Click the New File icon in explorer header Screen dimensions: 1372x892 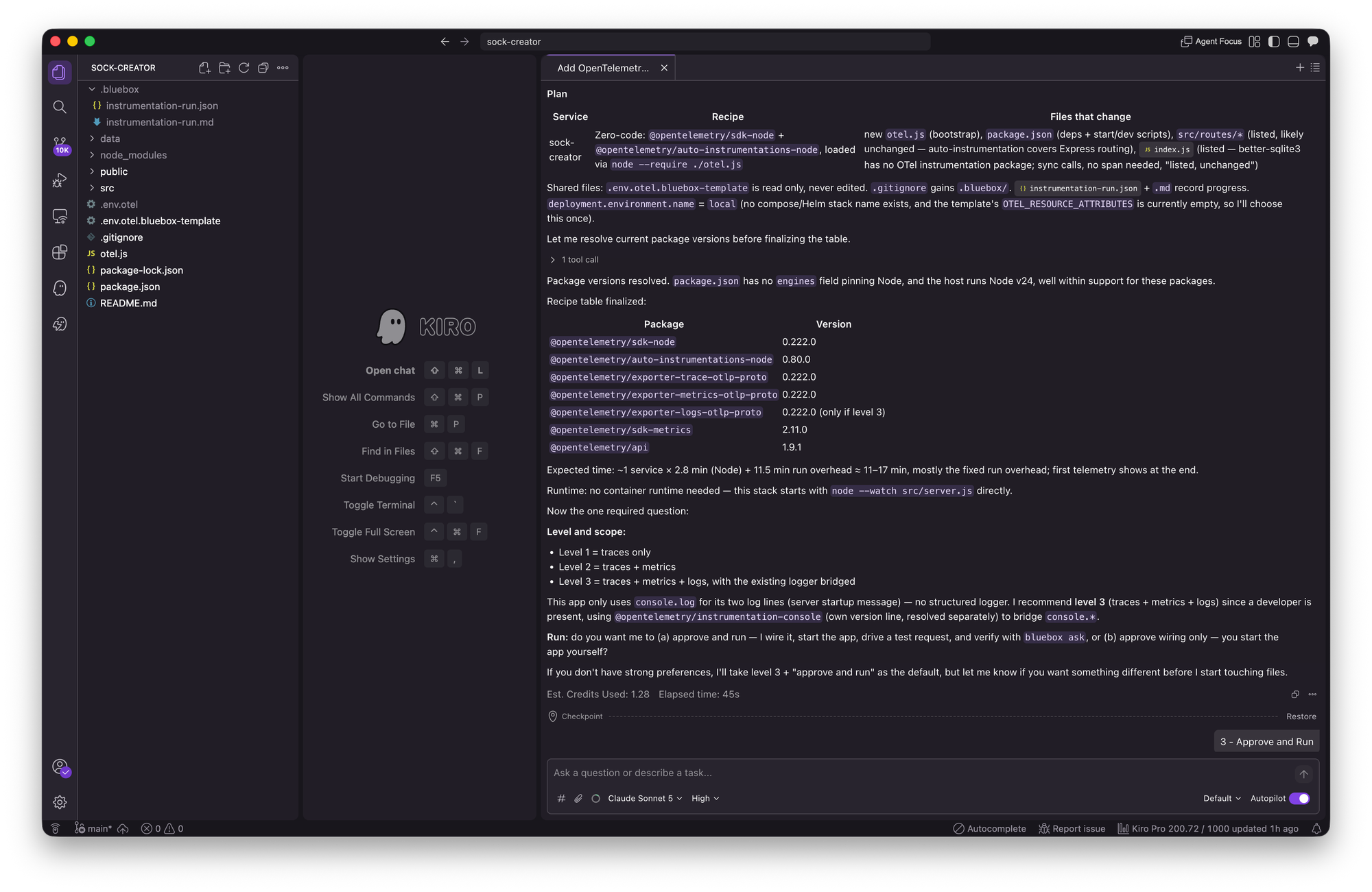(204, 68)
